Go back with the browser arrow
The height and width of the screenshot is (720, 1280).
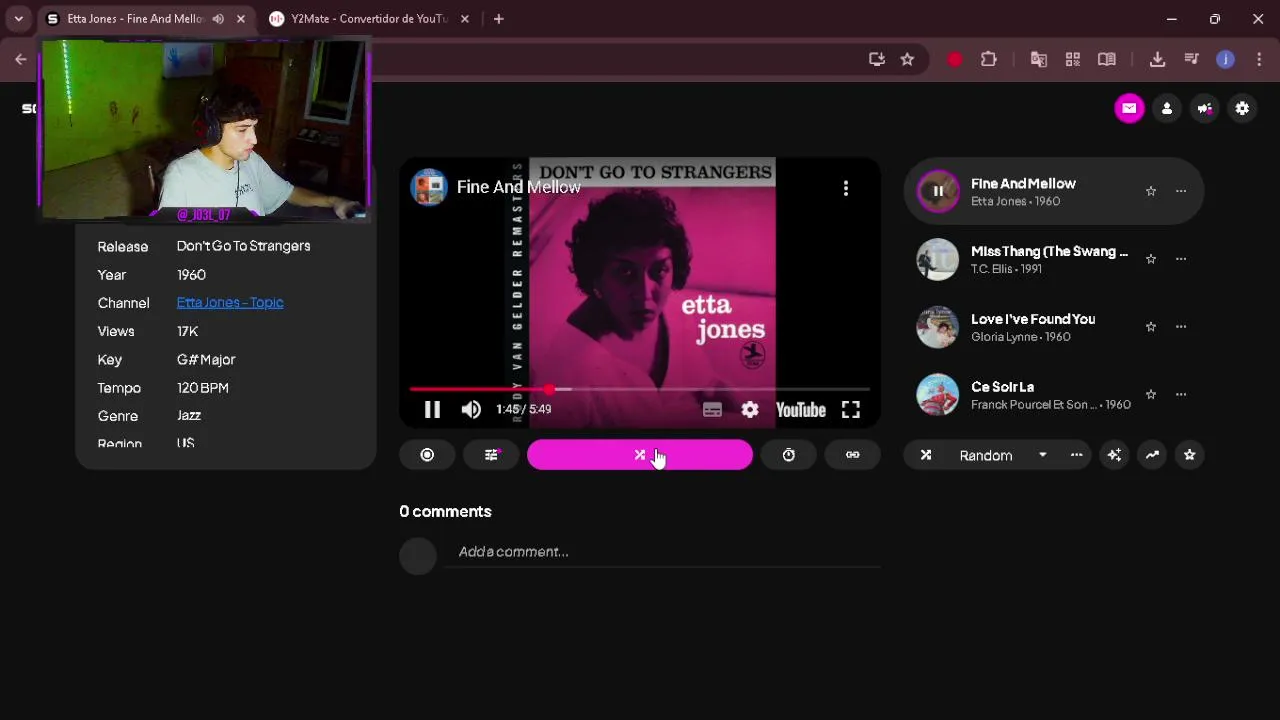(x=21, y=60)
